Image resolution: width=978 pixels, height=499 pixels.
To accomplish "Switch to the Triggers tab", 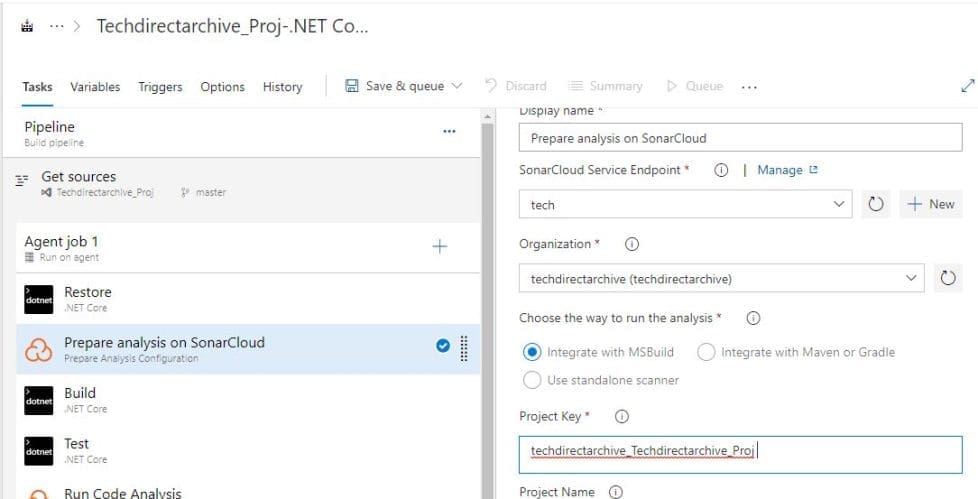I will (160, 87).
